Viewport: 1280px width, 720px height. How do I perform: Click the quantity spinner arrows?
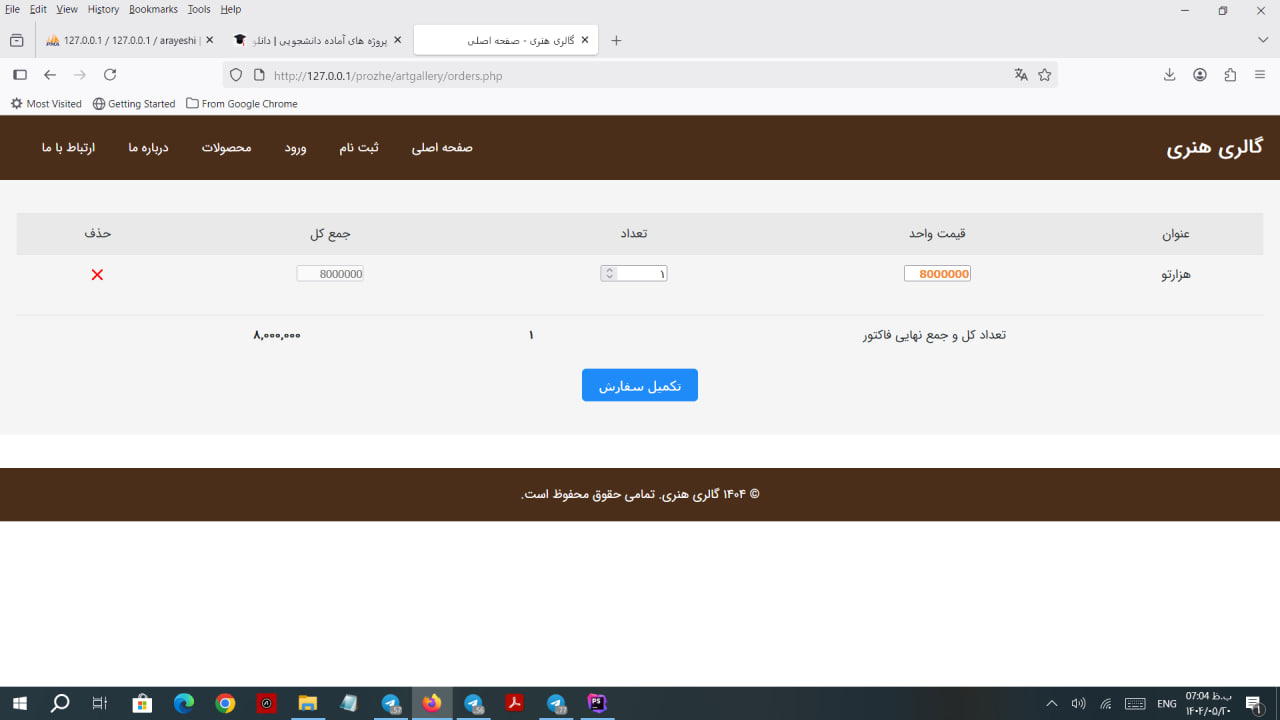pos(609,274)
